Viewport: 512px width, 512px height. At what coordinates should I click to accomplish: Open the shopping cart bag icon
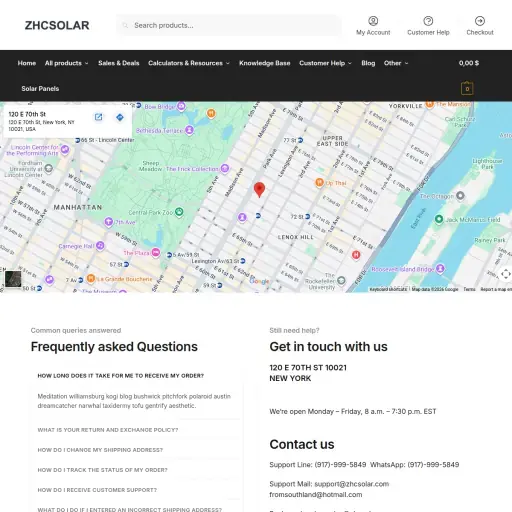(467, 88)
